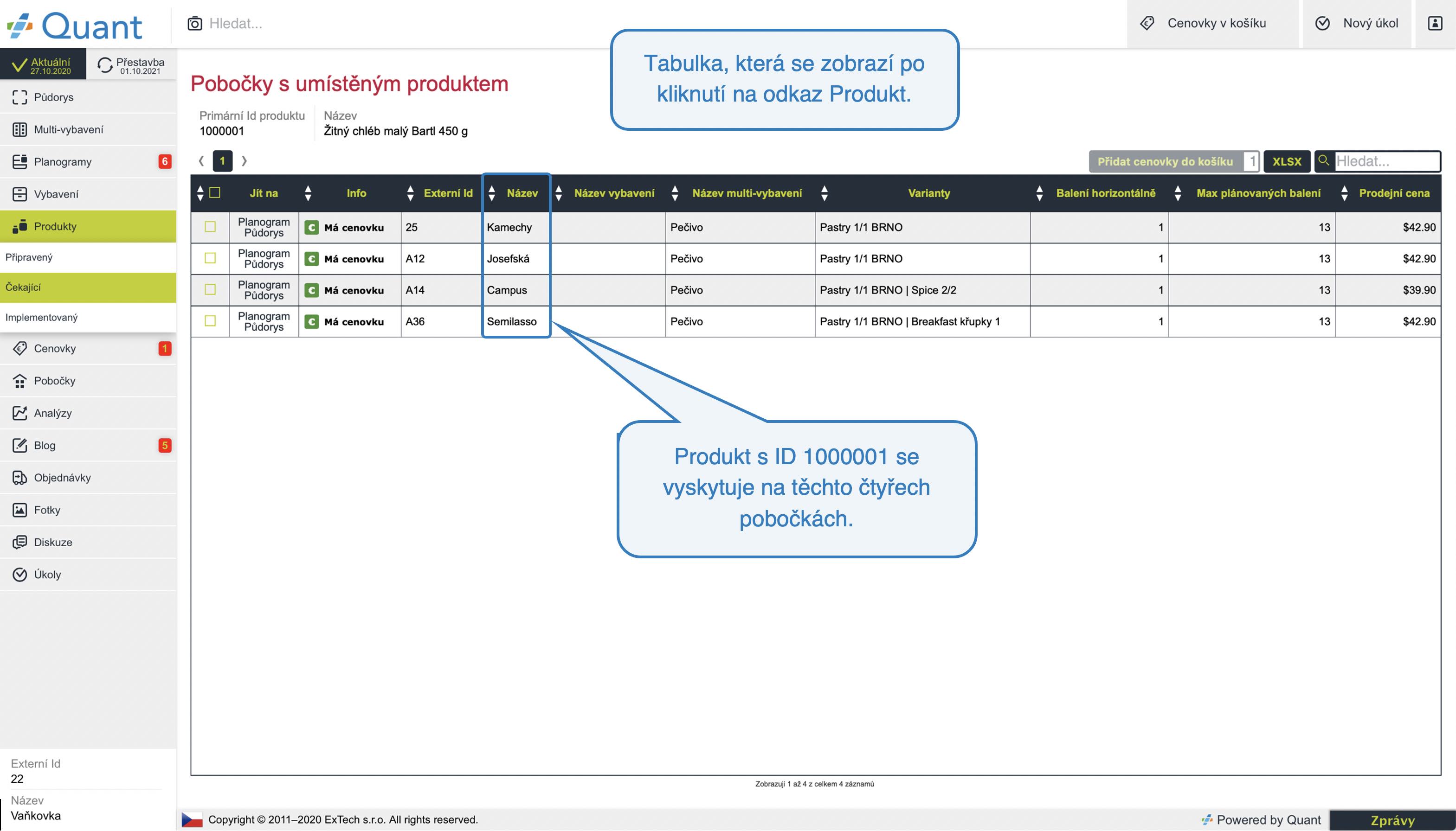
Task: Open the Planogramy sidebar section
Action: pyautogui.click(x=88, y=161)
